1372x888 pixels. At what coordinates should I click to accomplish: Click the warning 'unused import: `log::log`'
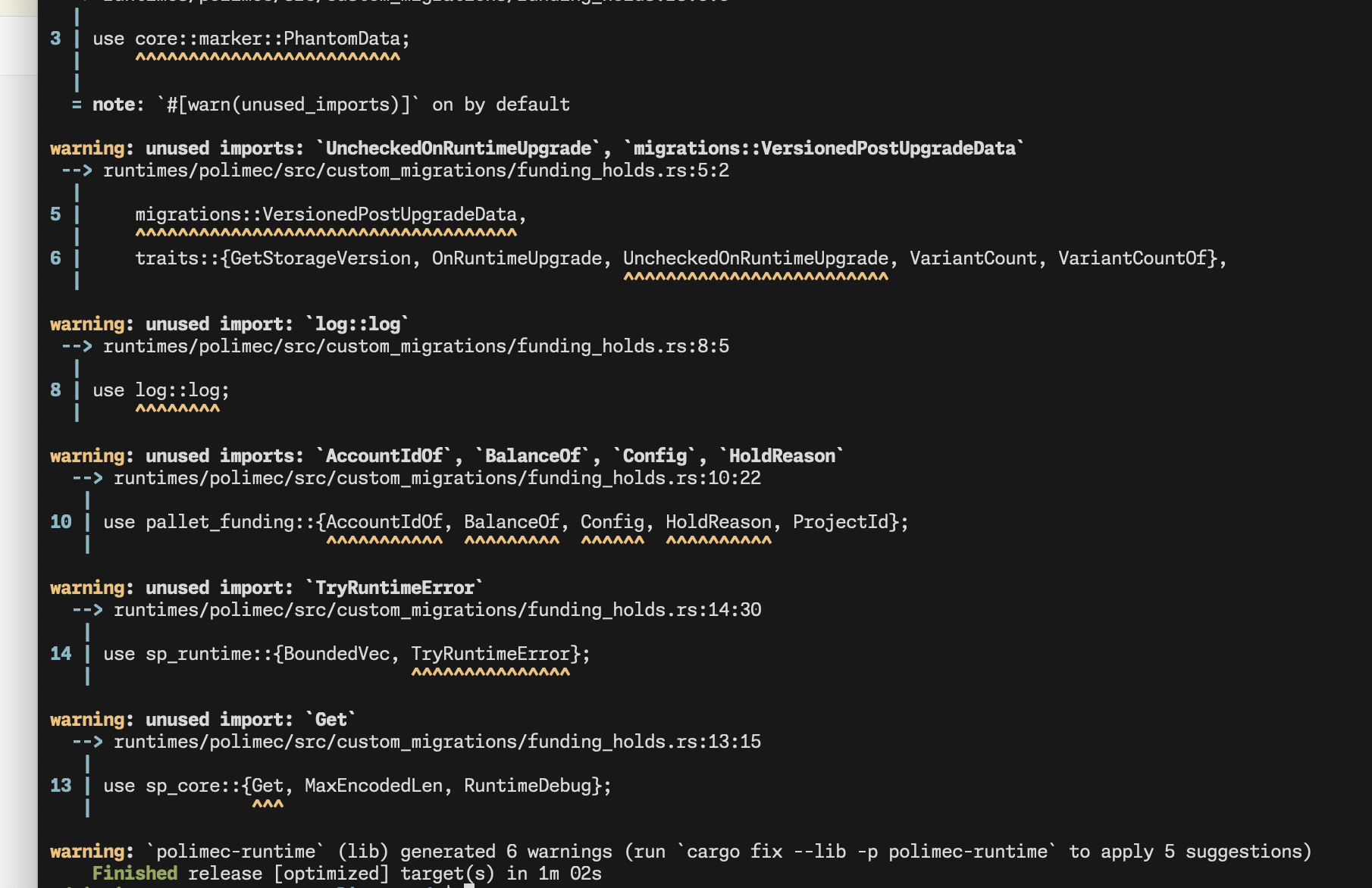click(x=230, y=324)
